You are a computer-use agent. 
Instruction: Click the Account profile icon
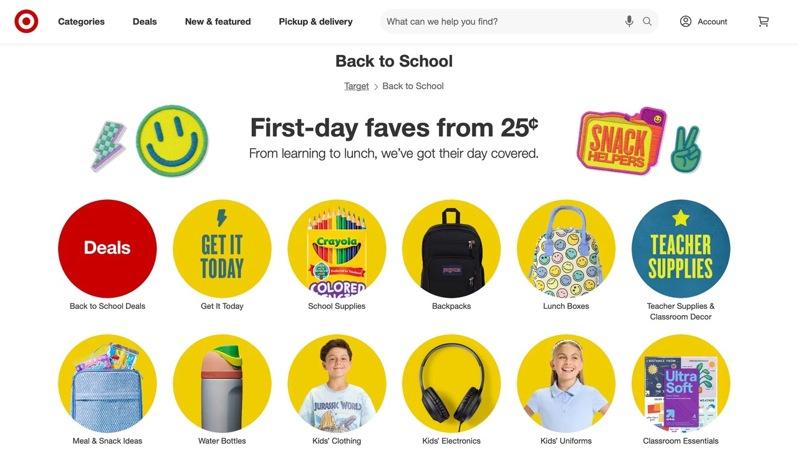(686, 21)
